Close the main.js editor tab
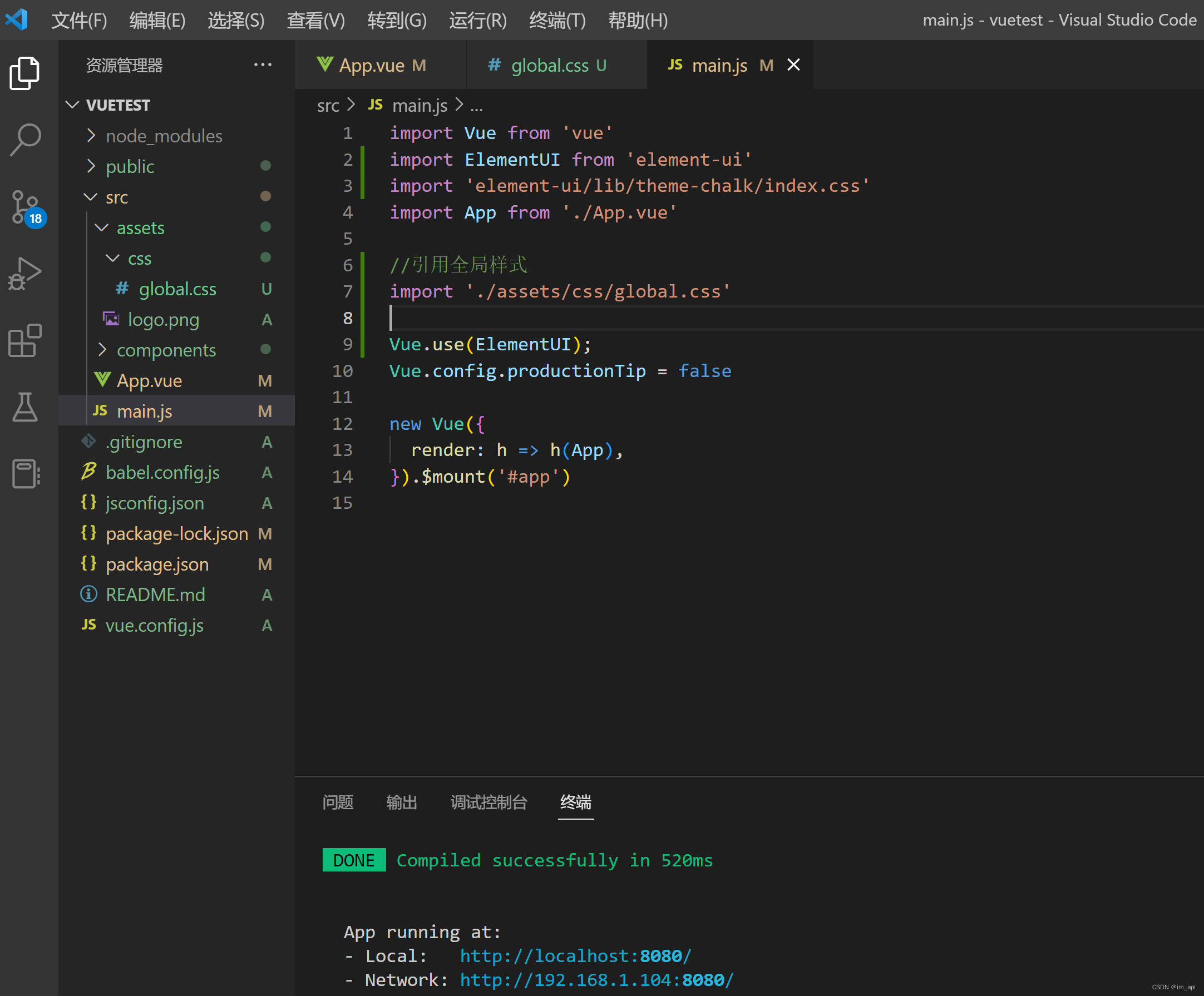Screen dimensions: 1204x996 click(x=793, y=65)
